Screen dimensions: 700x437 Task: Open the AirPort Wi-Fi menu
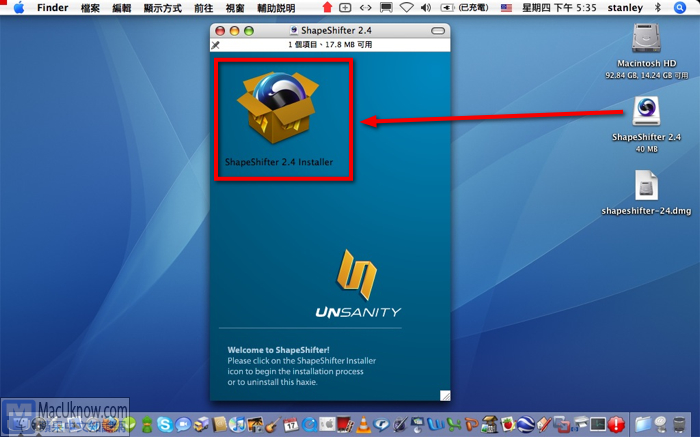(406, 7)
